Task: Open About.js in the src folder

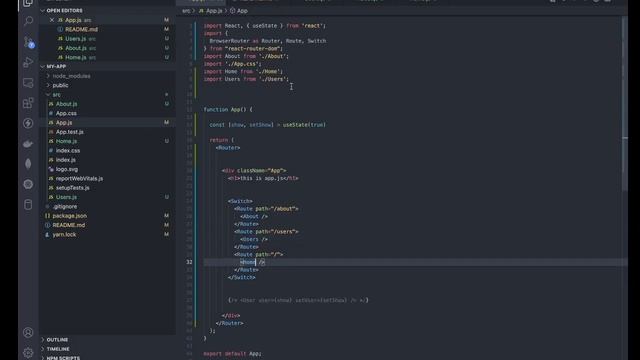Action: 107,104
